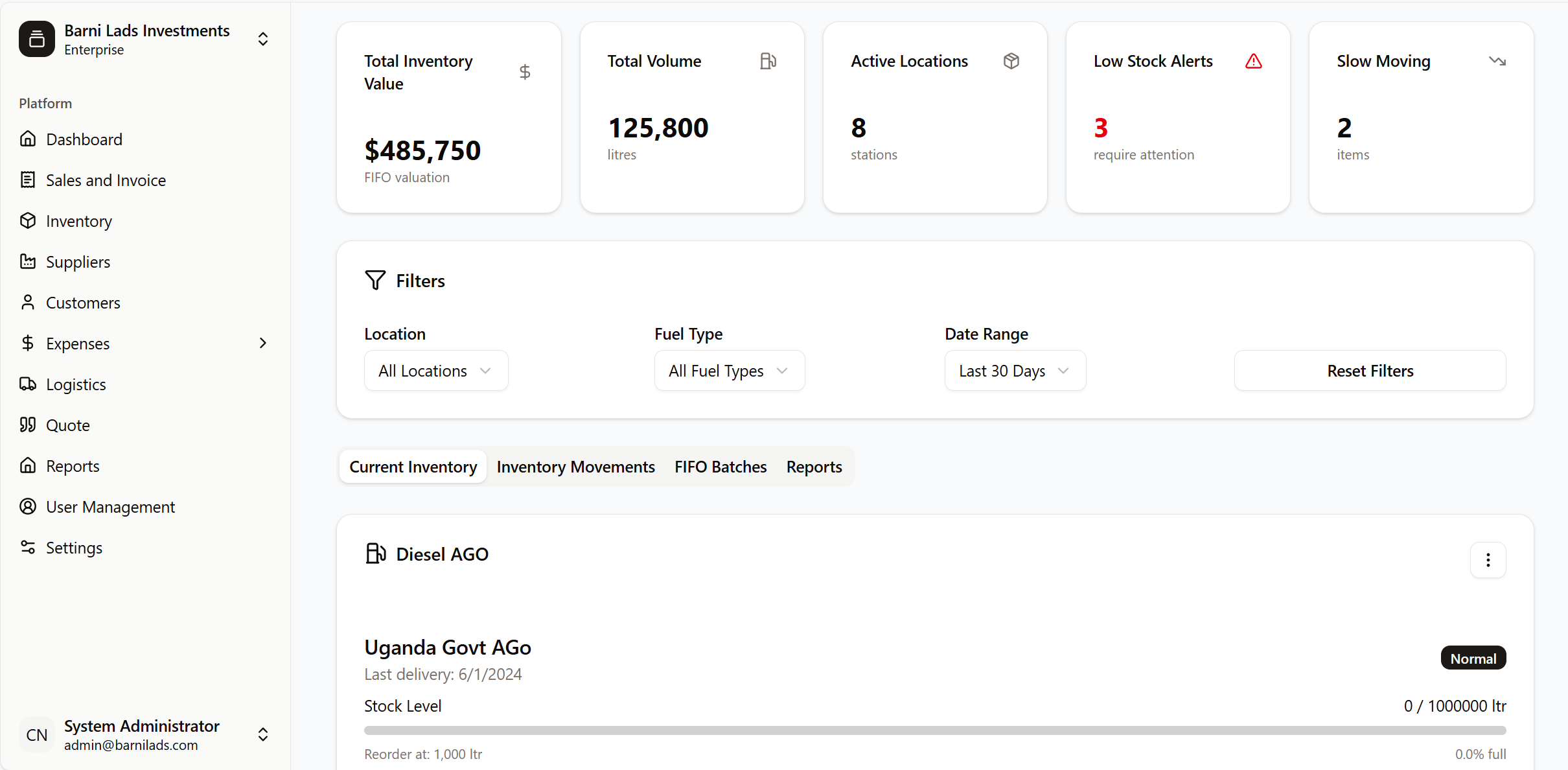
Task: Click the 125,800 litres total volume figure
Action: 658,128
